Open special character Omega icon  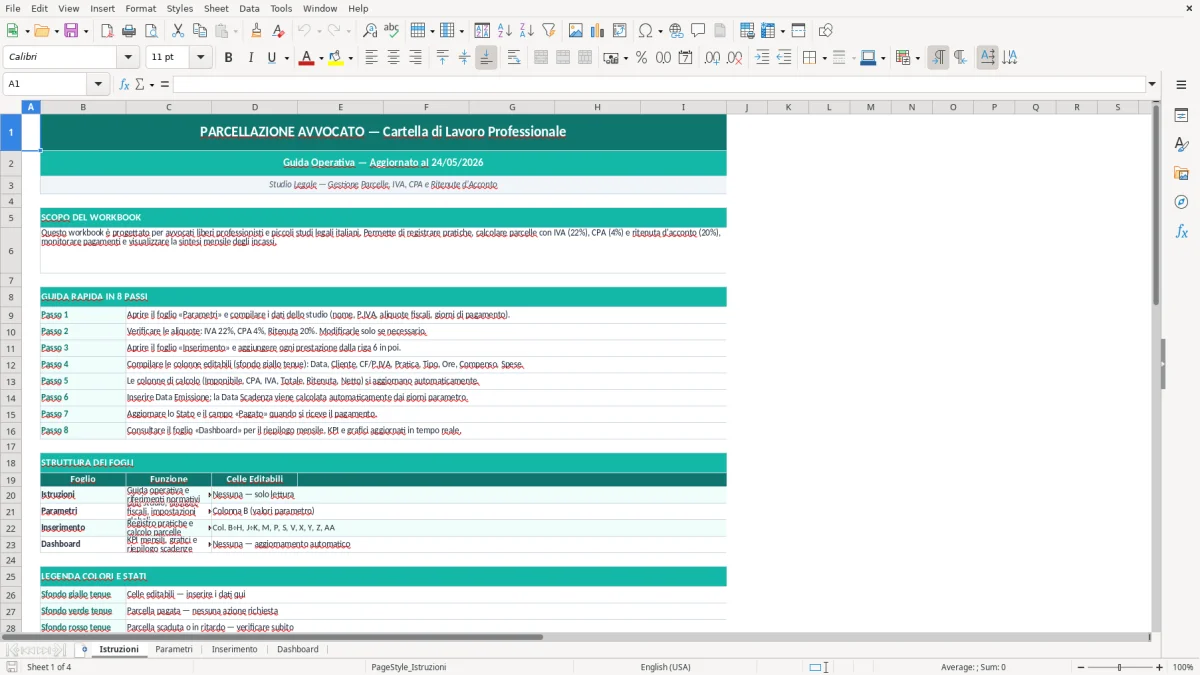pyautogui.click(x=645, y=31)
